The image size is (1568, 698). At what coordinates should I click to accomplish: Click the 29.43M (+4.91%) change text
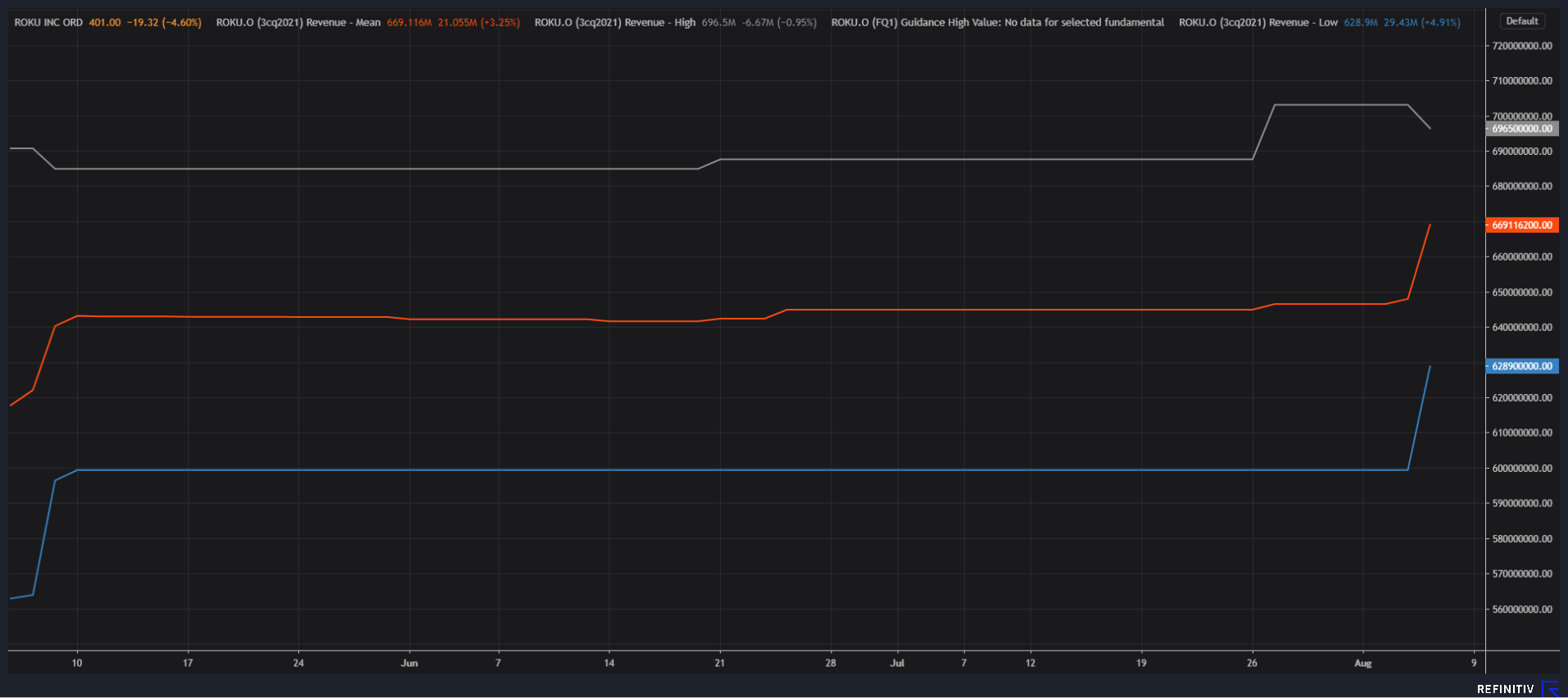(1422, 23)
